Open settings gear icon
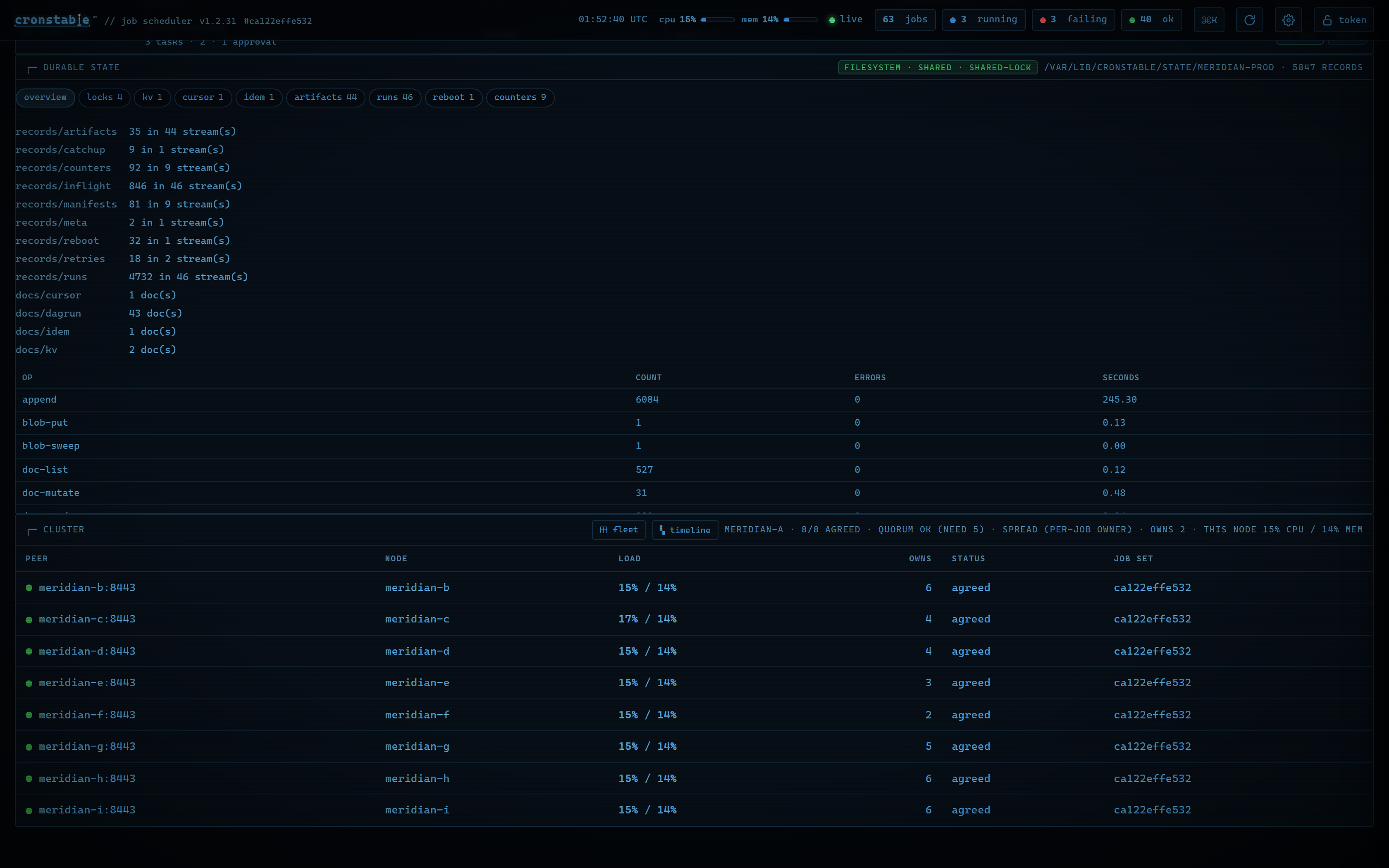Image resolution: width=1389 pixels, height=868 pixels. [x=1288, y=20]
